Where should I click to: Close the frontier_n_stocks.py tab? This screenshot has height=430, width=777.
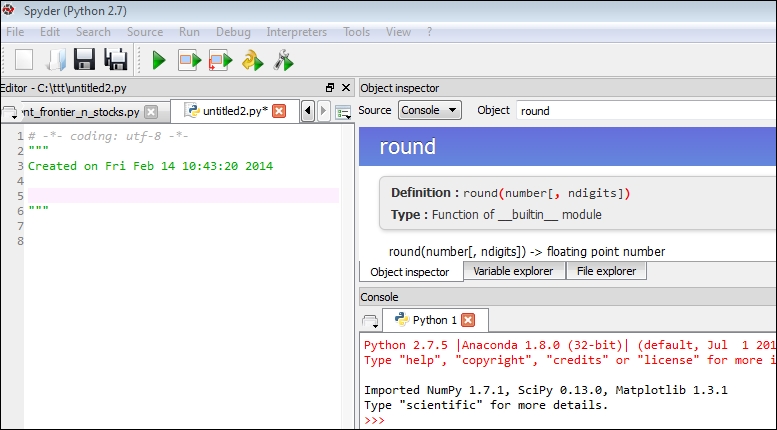tap(151, 112)
